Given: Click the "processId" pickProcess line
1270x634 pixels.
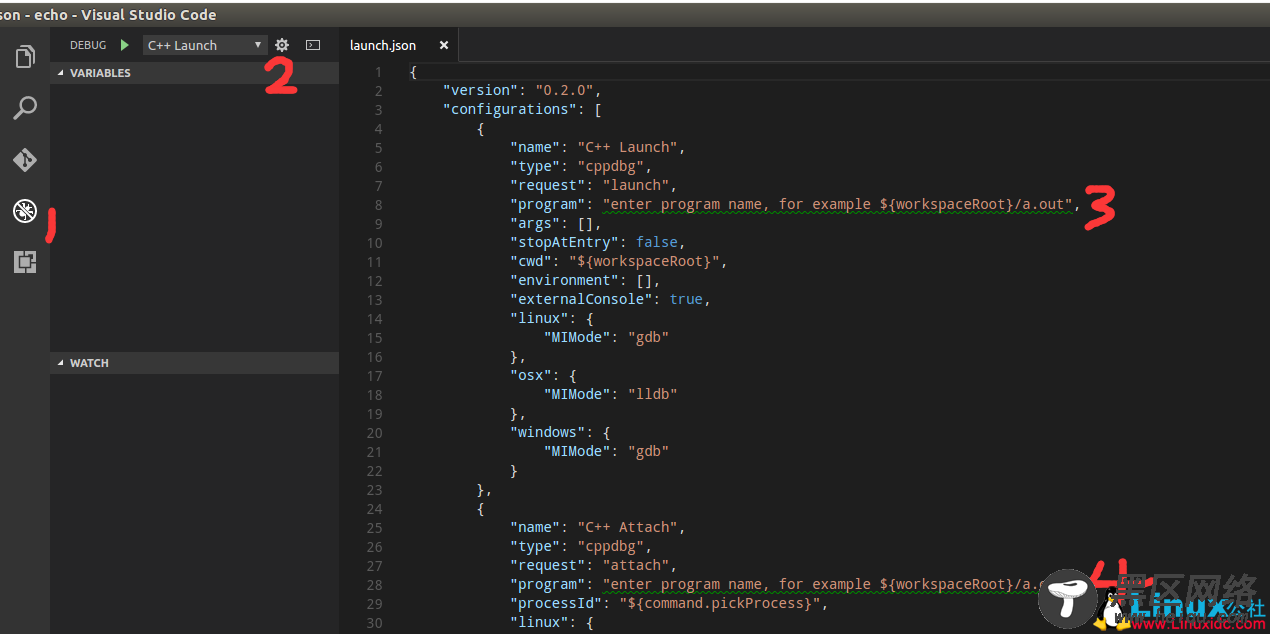Looking at the screenshot, I should point(669,603).
